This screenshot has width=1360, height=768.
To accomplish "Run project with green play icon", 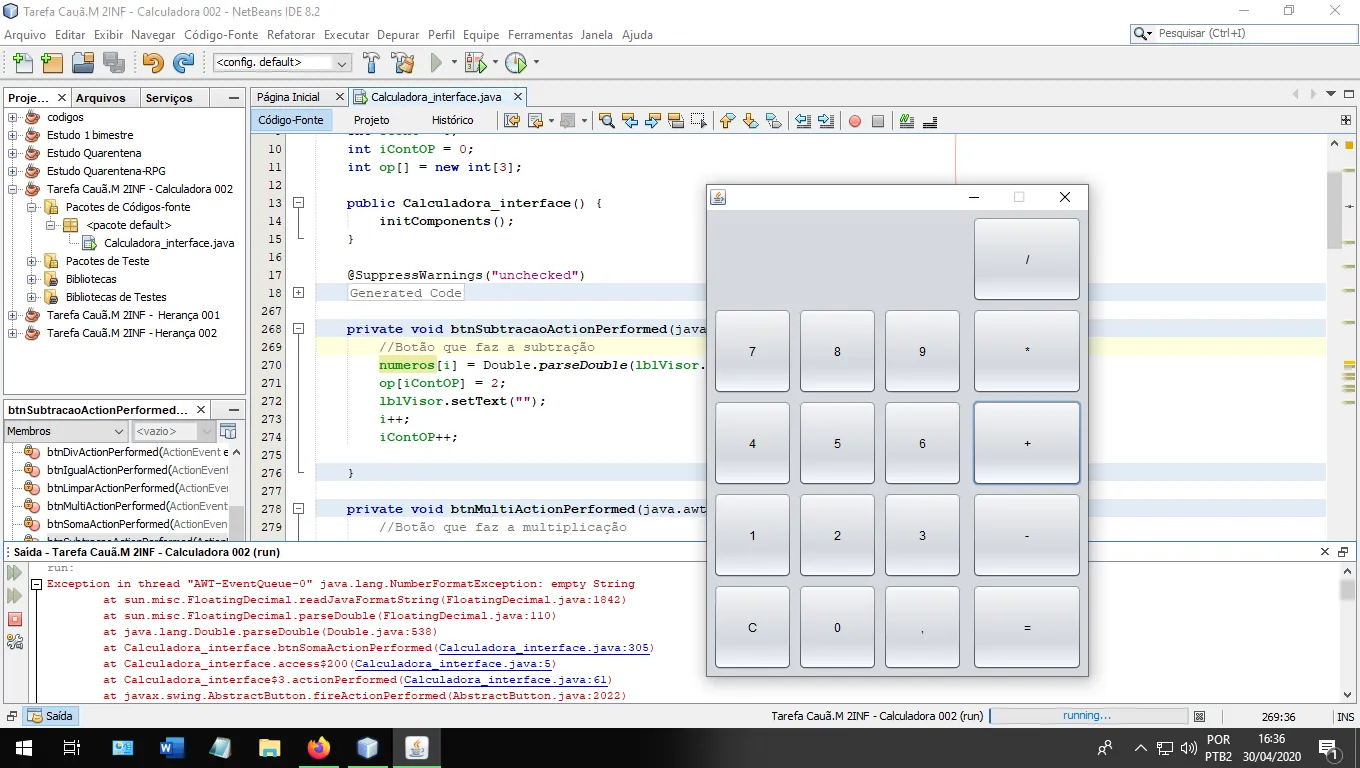I will pos(436,63).
